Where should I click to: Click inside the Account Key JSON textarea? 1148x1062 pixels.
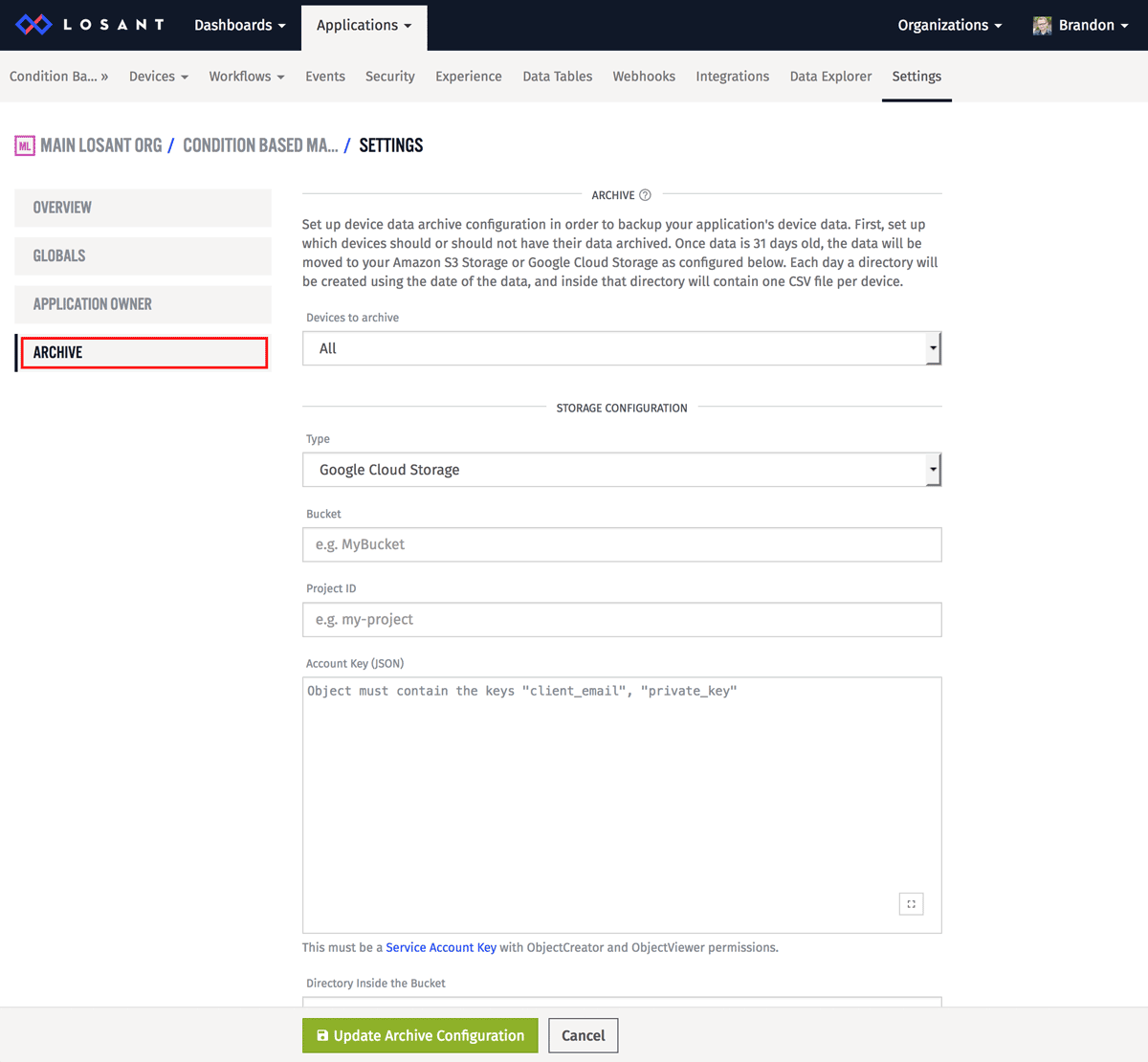(622, 805)
